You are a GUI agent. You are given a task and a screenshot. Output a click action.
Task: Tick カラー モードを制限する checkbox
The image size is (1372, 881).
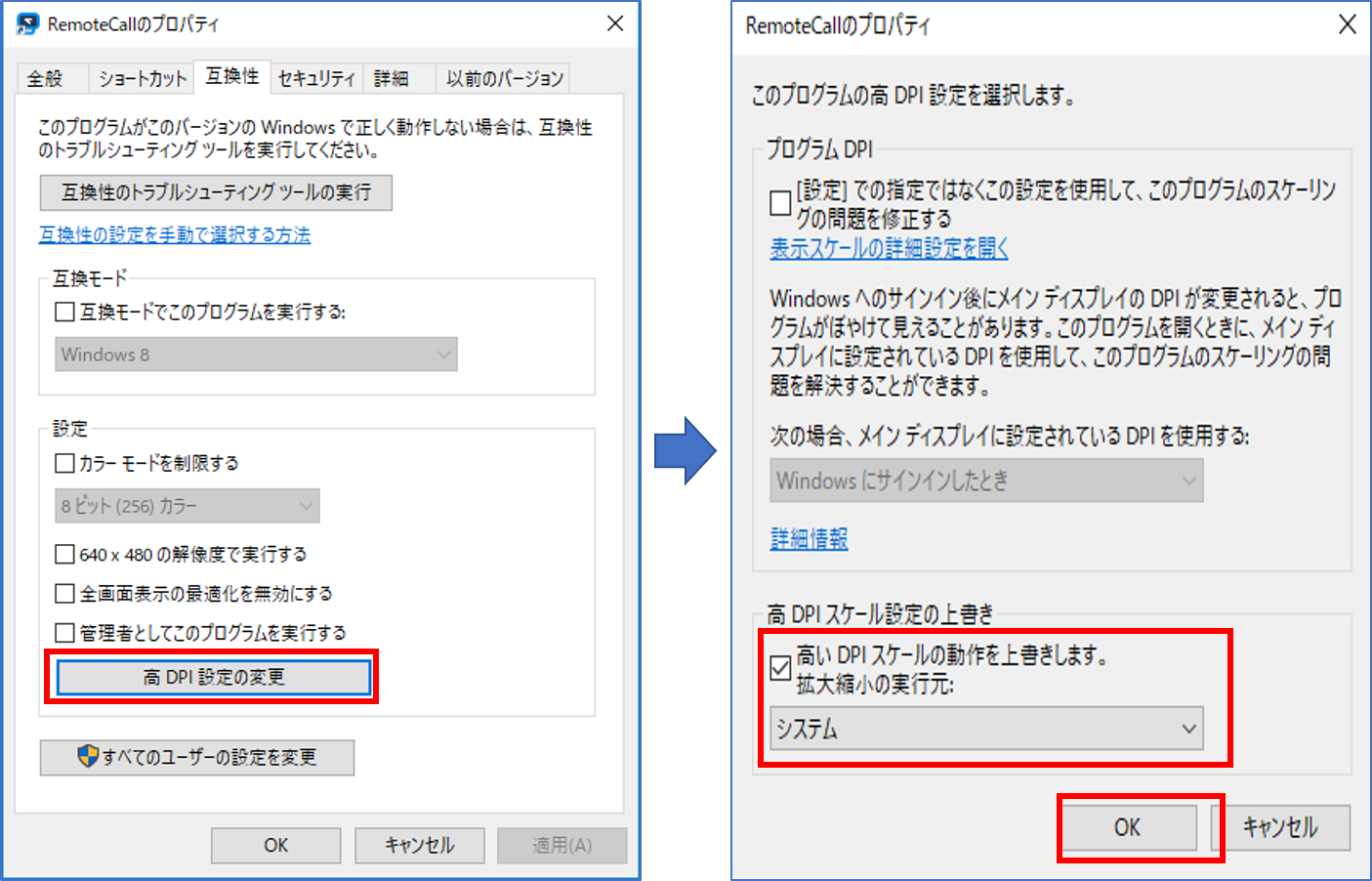pos(64,463)
